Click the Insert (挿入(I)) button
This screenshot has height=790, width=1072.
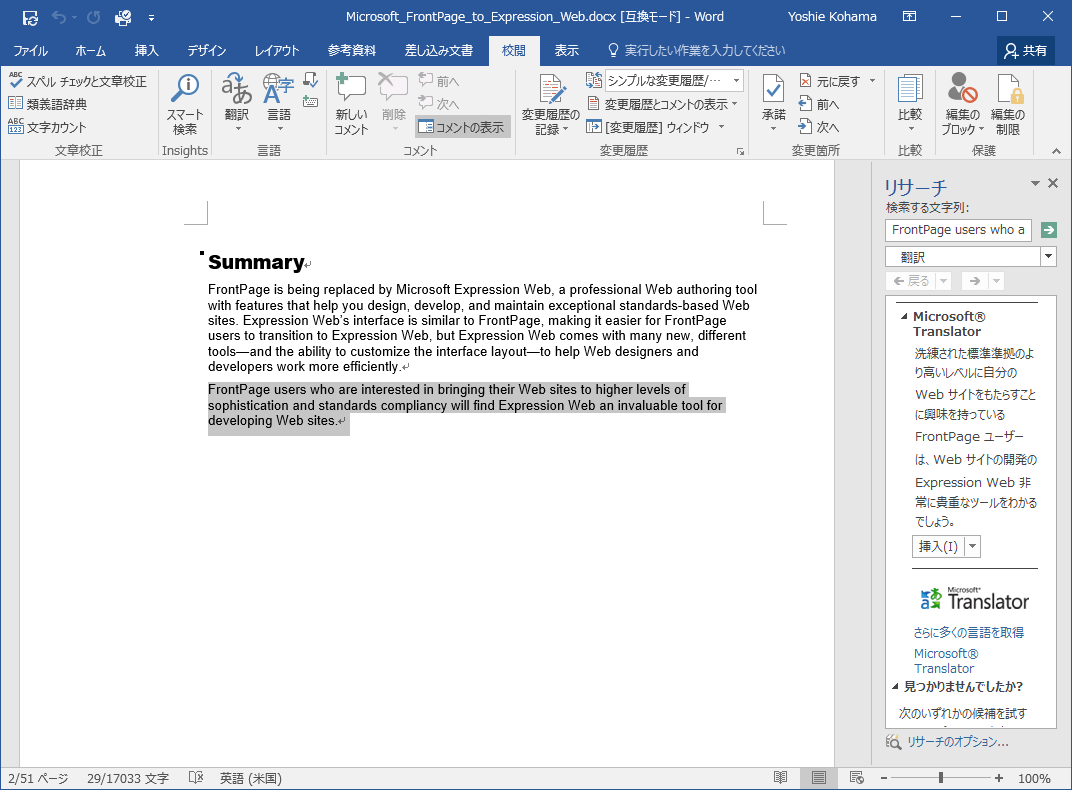tap(938, 547)
